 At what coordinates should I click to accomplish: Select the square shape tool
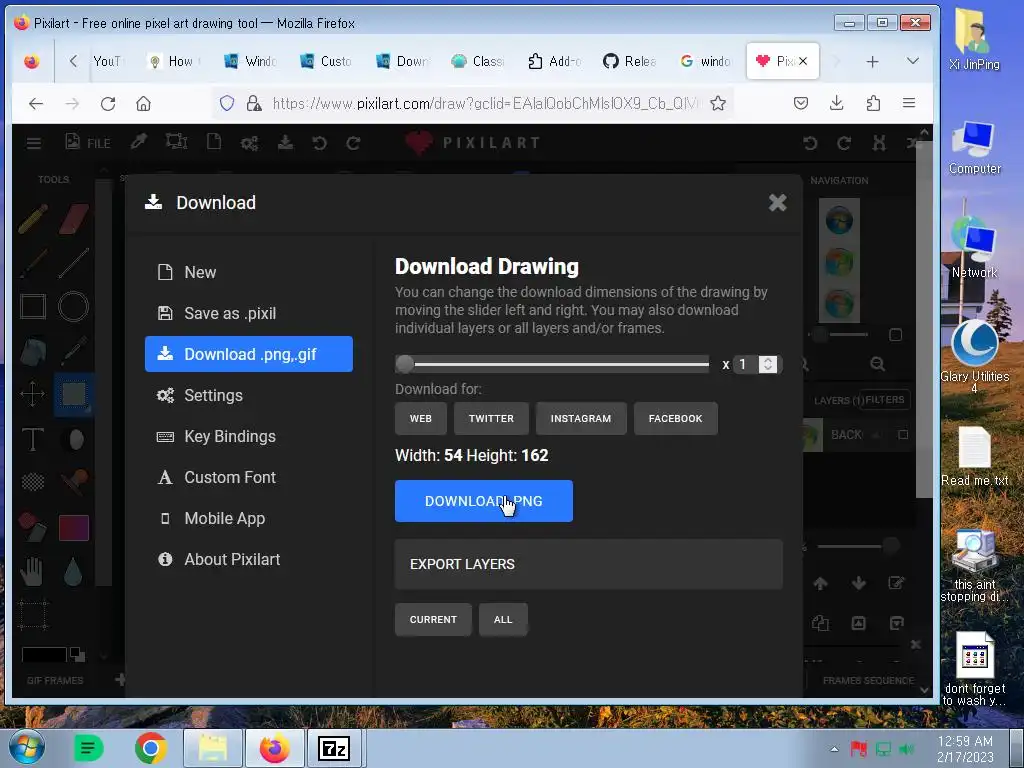click(33, 306)
